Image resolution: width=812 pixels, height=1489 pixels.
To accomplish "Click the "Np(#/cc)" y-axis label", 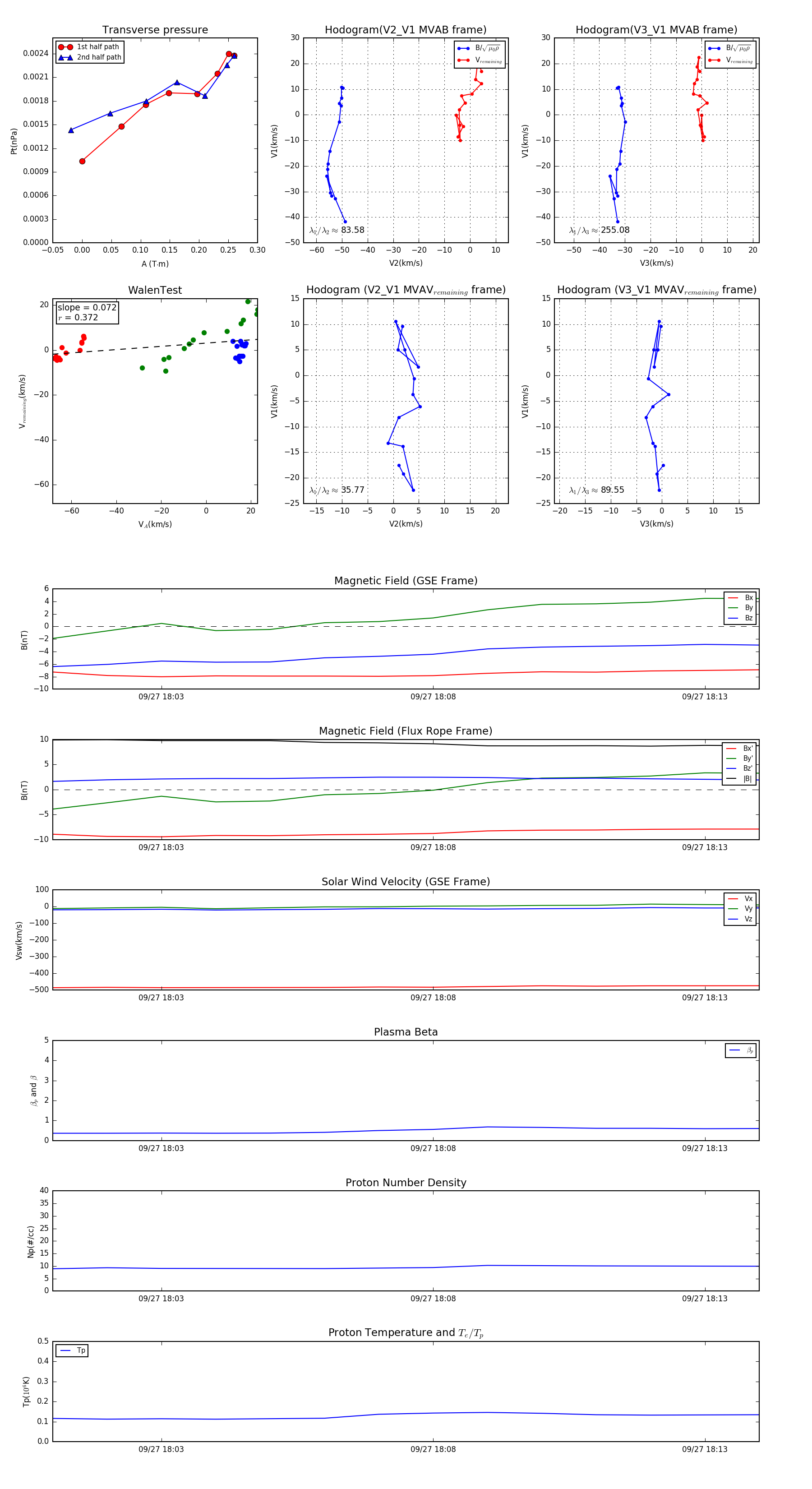I will (31, 1242).
